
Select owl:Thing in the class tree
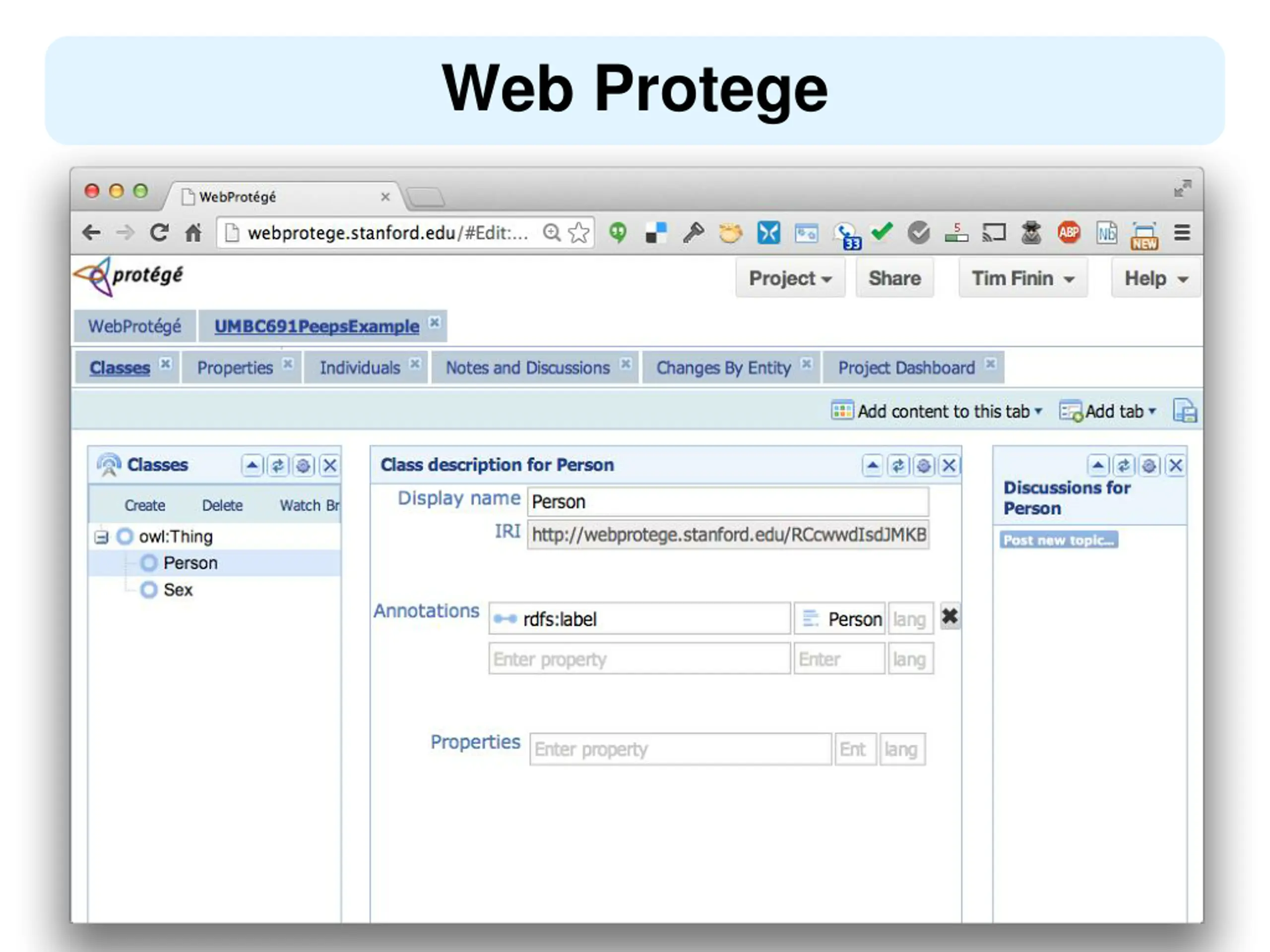[x=176, y=536]
